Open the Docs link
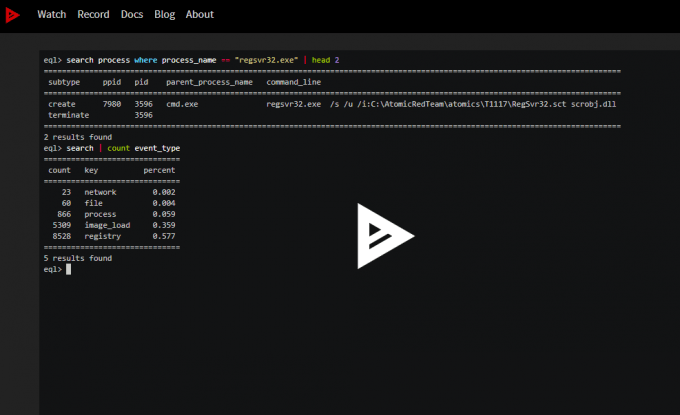Viewport: 680px width, 415px height. coord(132,14)
